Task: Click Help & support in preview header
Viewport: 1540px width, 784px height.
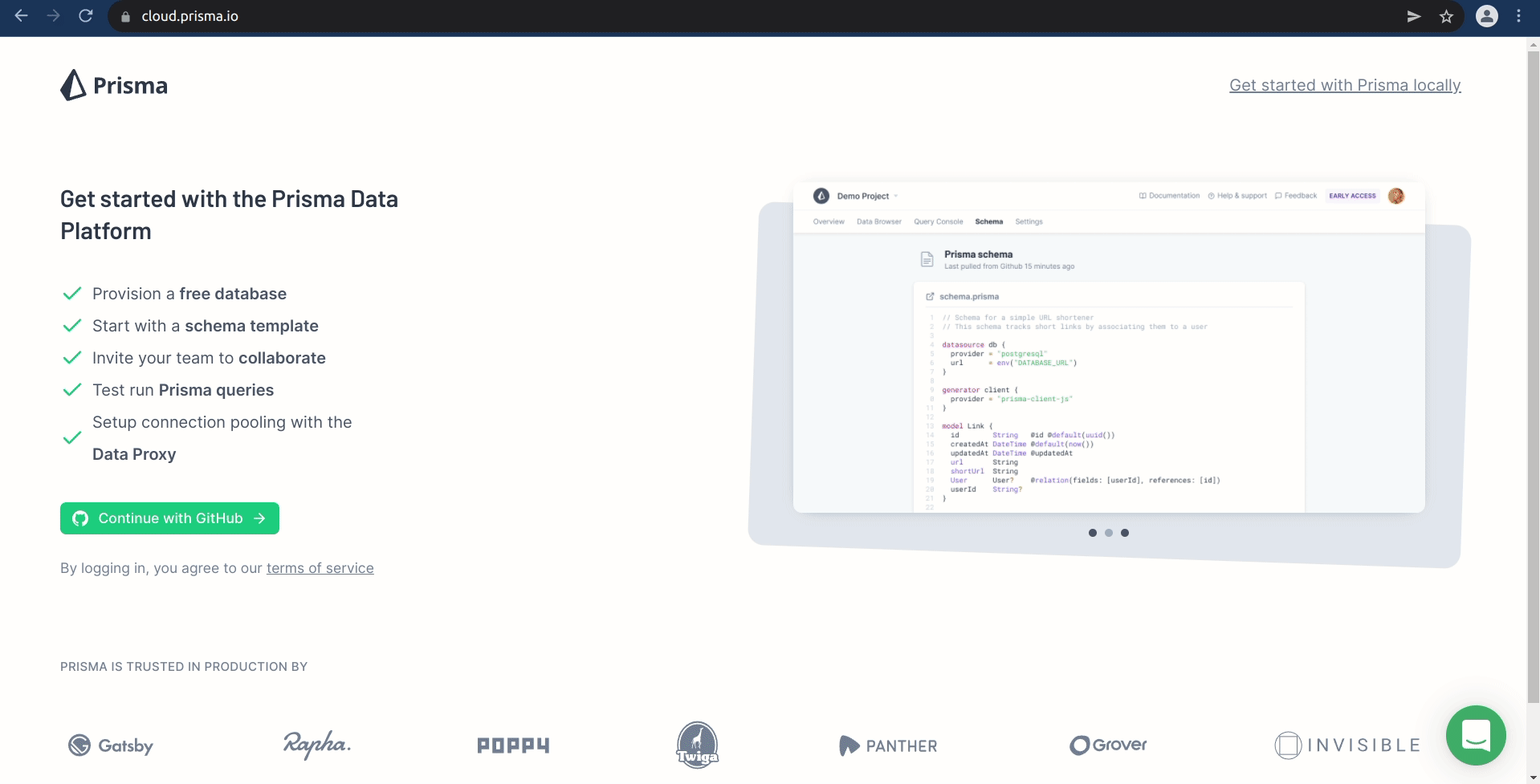Action: [x=1237, y=196]
